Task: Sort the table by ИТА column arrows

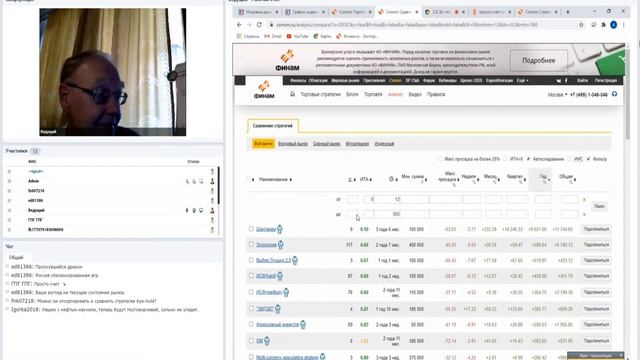Action: tap(372, 180)
